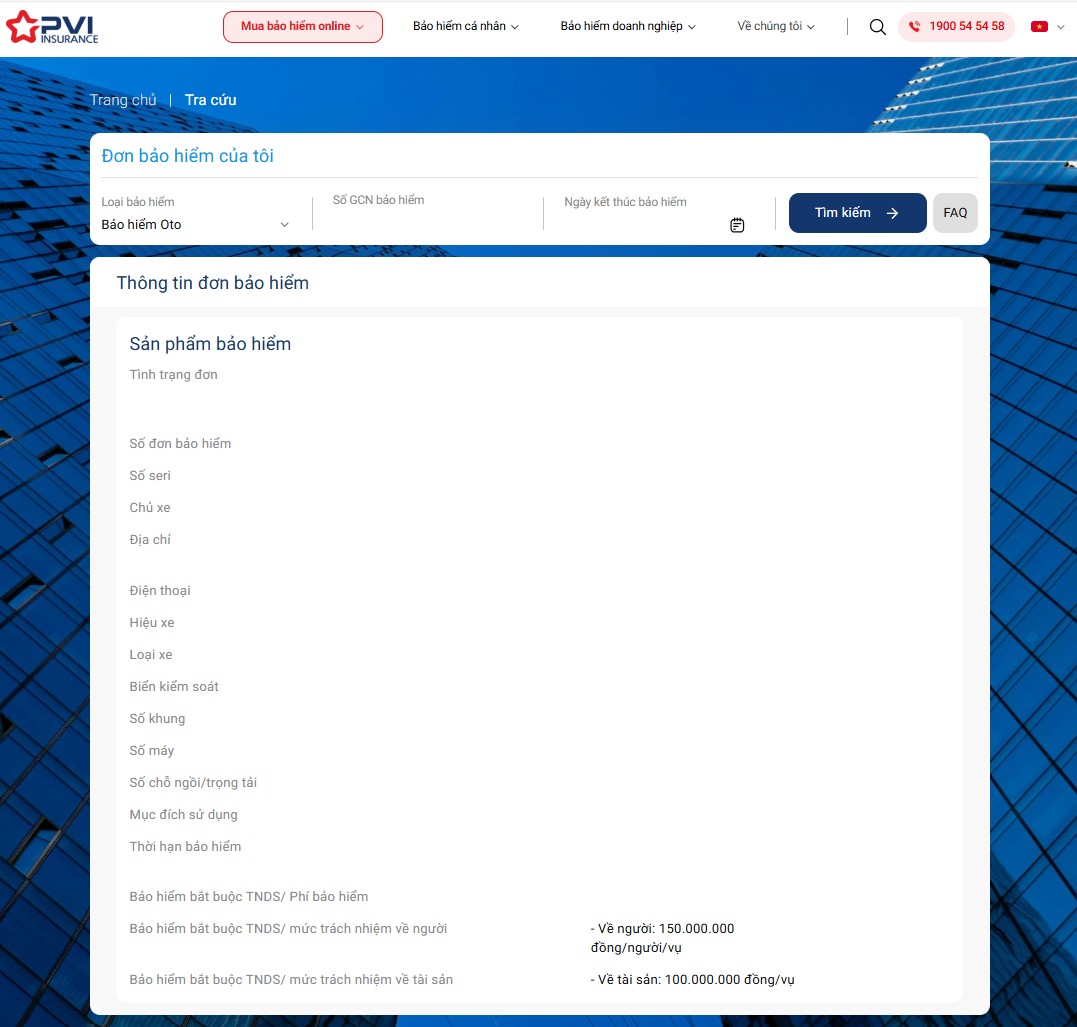Open the calendar date picker icon

pyautogui.click(x=737, y=225)
